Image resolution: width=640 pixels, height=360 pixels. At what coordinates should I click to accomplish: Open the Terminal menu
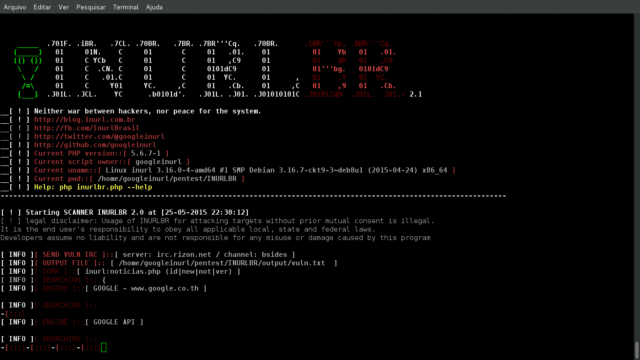pyautogui.click(x=126, y=7)
